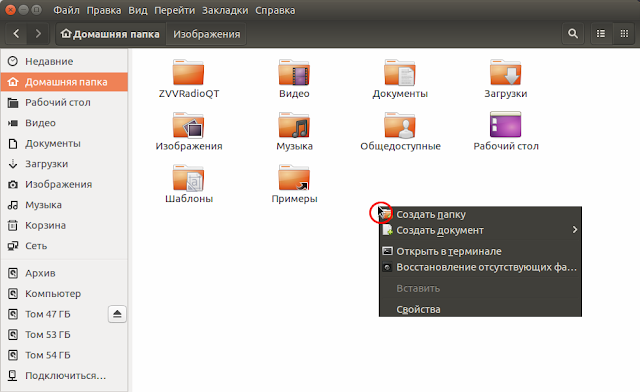The width and height of the screenshot is (640, 392).
Task: Select the purple Рабочий стол folder icon
Action: point(505,125)
